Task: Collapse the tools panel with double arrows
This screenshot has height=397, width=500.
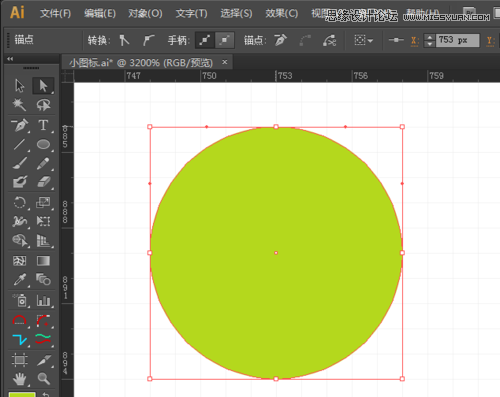Action: coord(10,59)
